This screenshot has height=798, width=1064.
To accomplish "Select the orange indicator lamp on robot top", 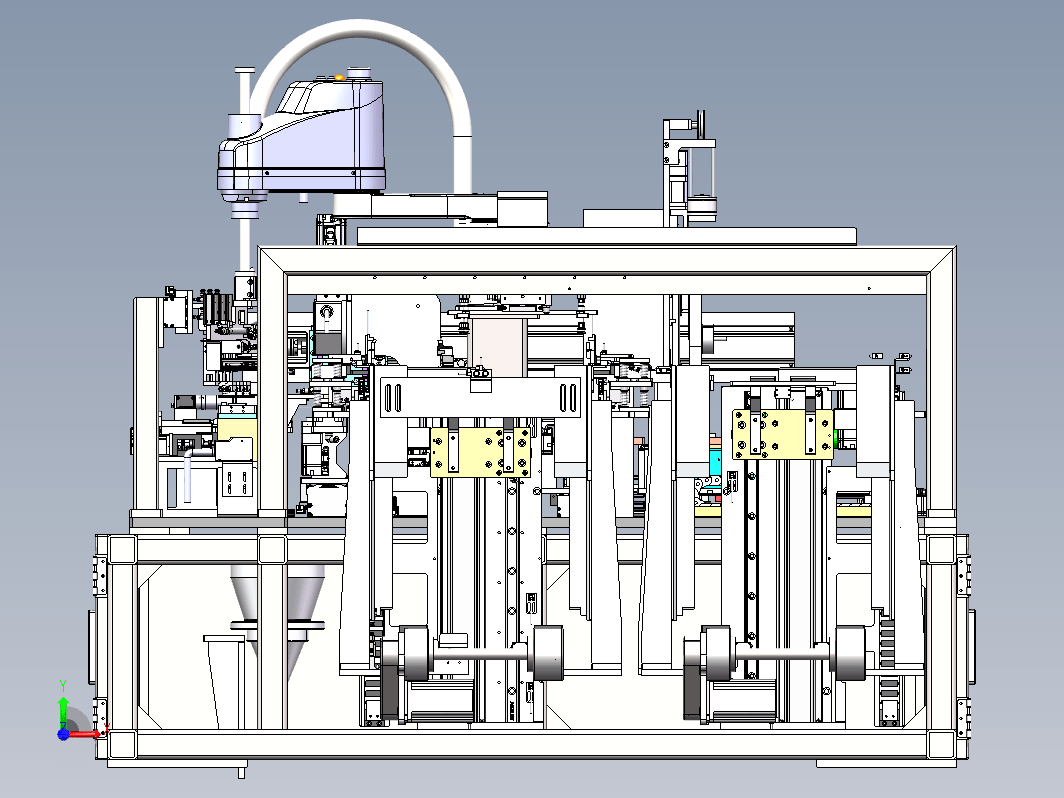I will pyautogui.click(x=339, y=78).
